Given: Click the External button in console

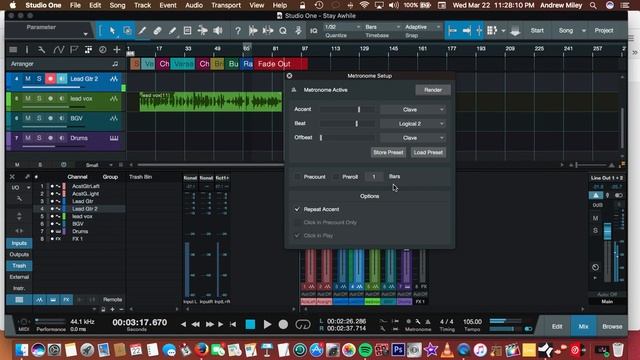Looking at the screenshot, I should tap(19, 277).
